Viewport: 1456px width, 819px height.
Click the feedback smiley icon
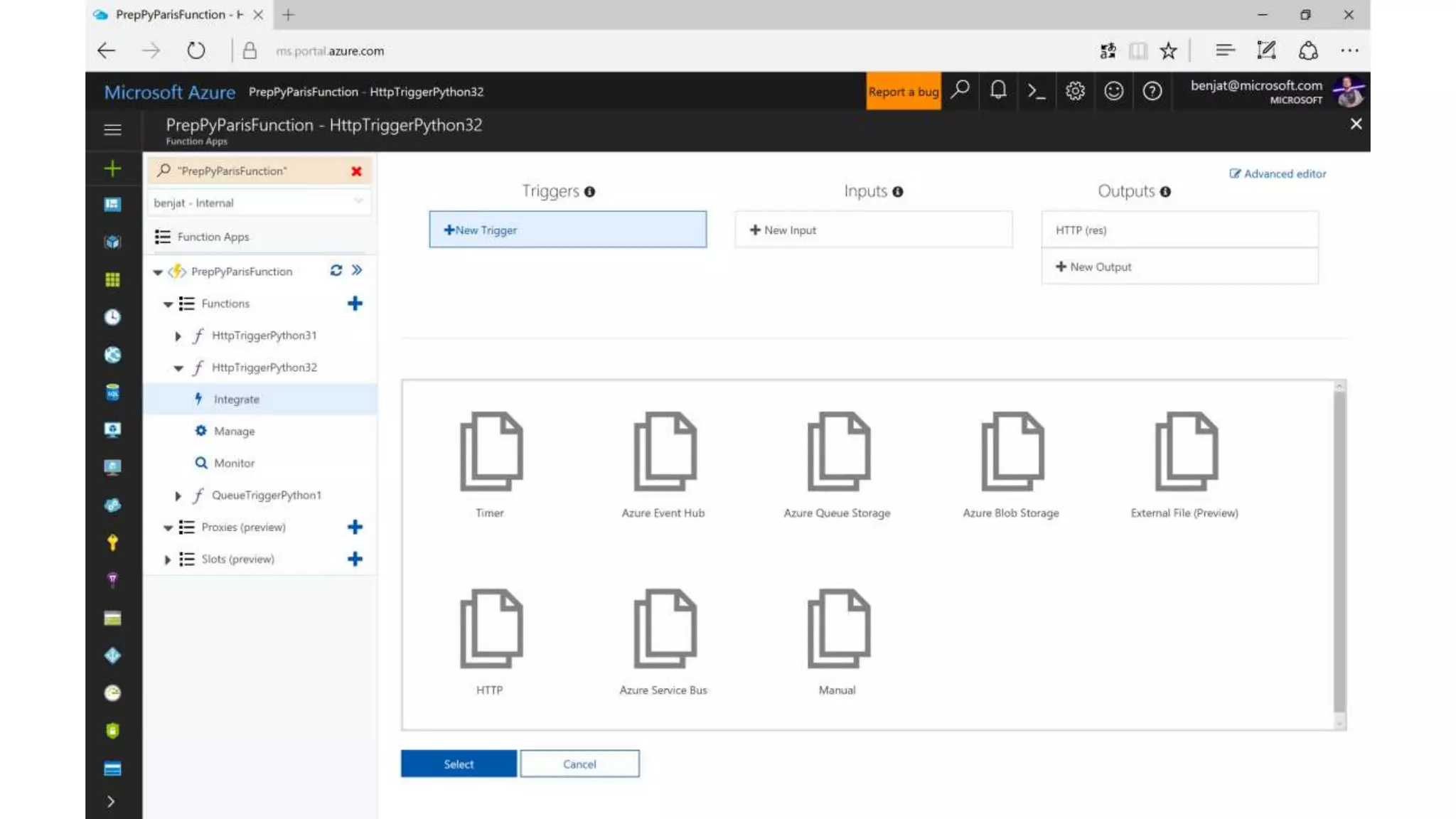pos(1113,91)
